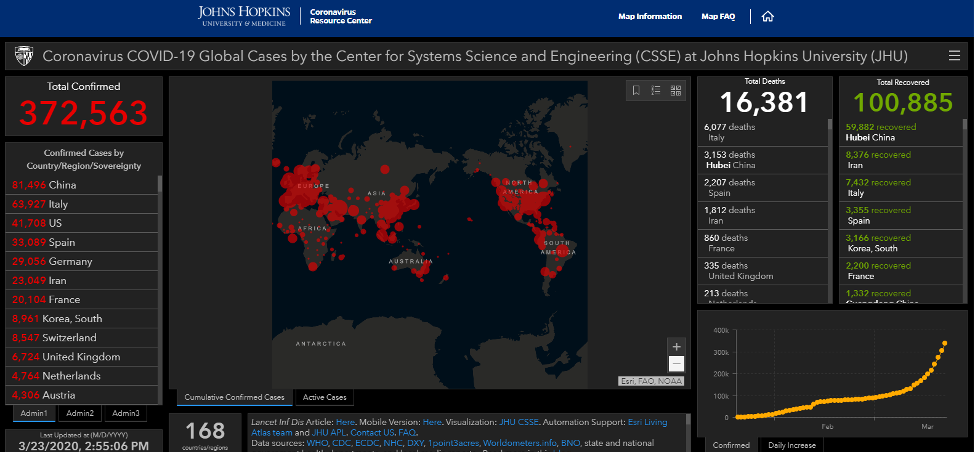The image size is (974, 452).
Task: Open the BNO data source link
Action: pos(570,443)
